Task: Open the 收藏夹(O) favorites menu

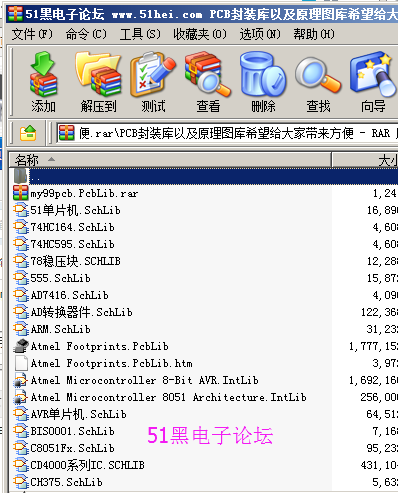Action: coord(200,34)
